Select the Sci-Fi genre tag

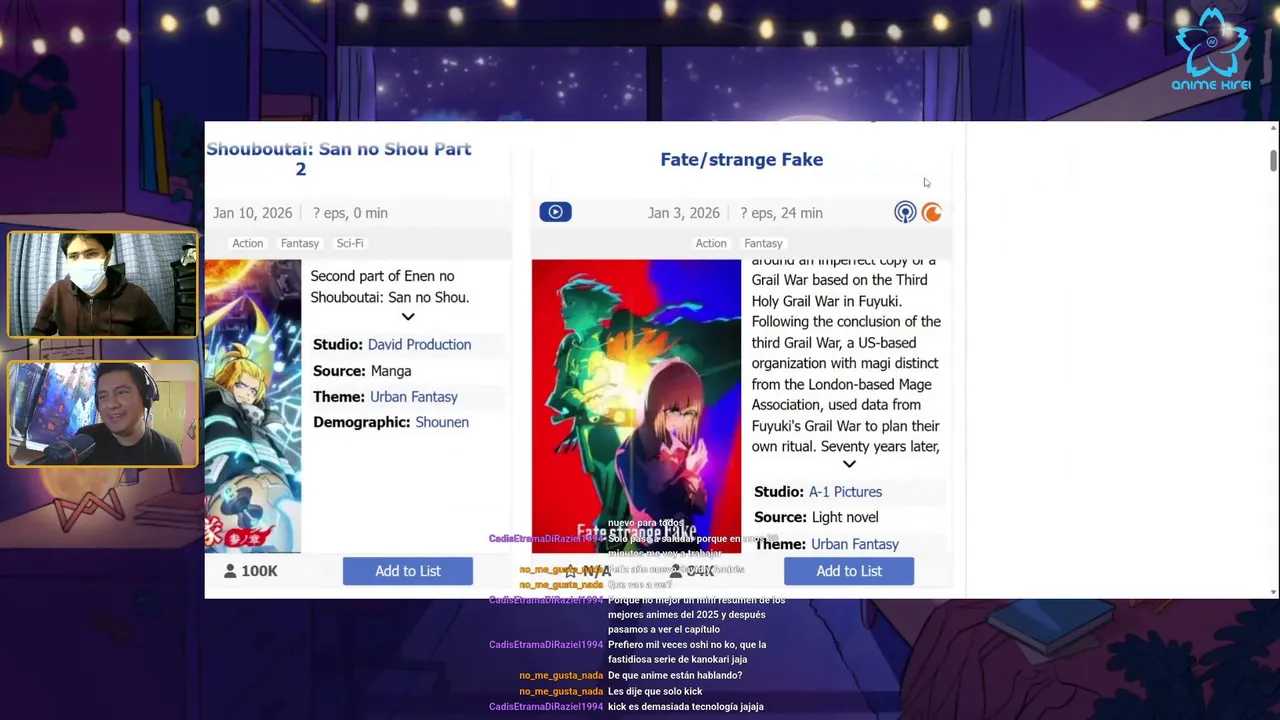(350, 243)
